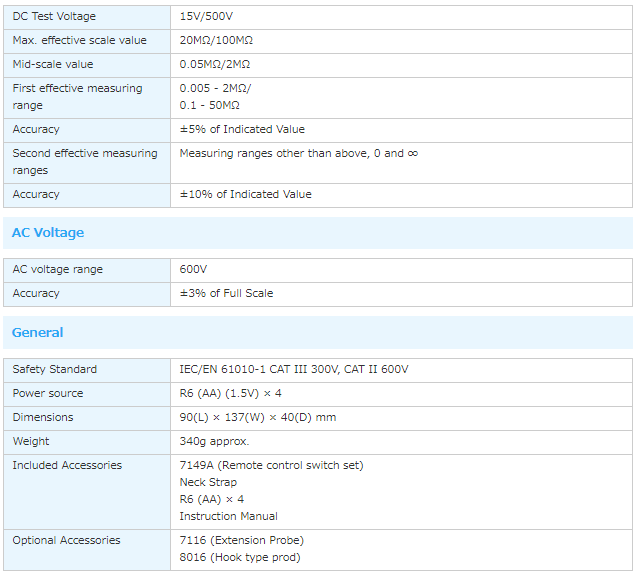The image size is (637, 575).
Task: Select the IEC/EN 61010-1 safety standard text
Action: click(x=293, y=370)
